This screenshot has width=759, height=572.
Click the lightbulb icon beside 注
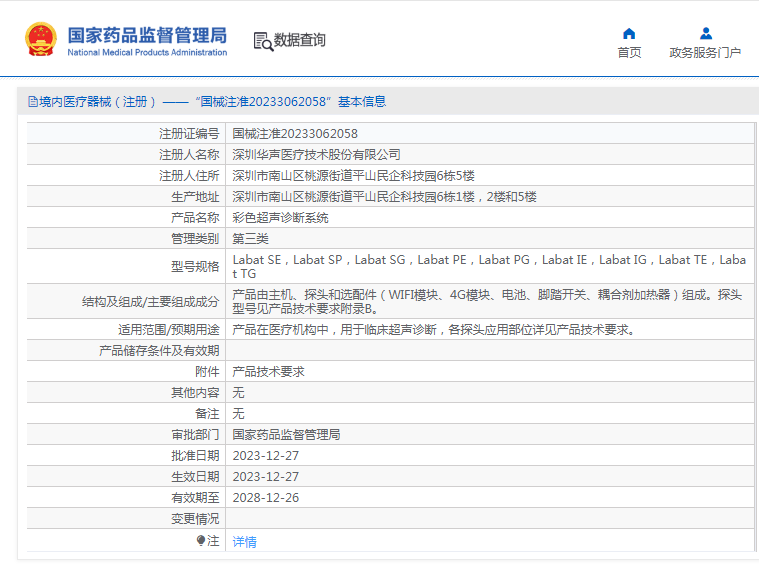[201, 541]
